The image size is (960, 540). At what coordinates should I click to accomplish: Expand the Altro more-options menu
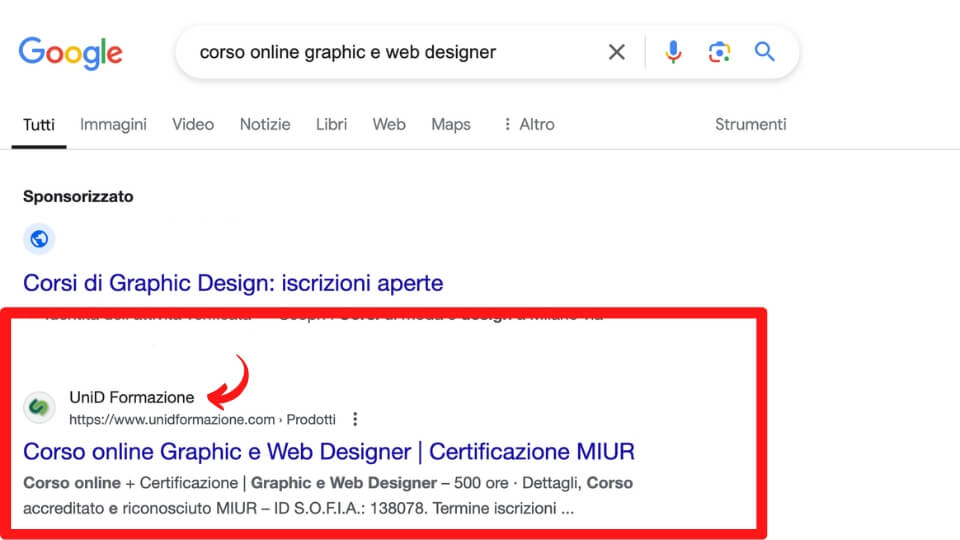click(x=529, y=124)
